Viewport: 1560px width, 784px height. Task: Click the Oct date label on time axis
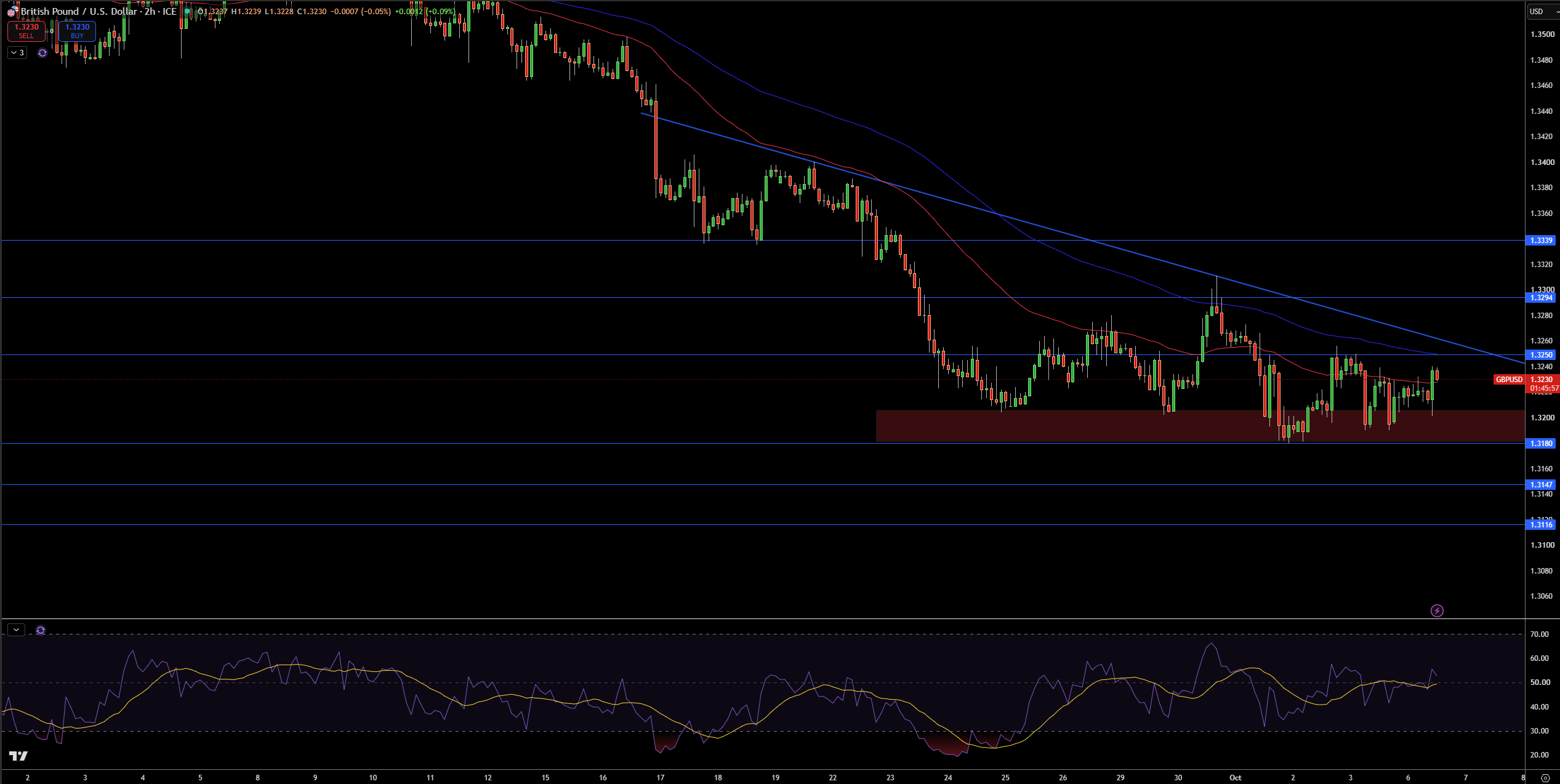pos(1236,778)
